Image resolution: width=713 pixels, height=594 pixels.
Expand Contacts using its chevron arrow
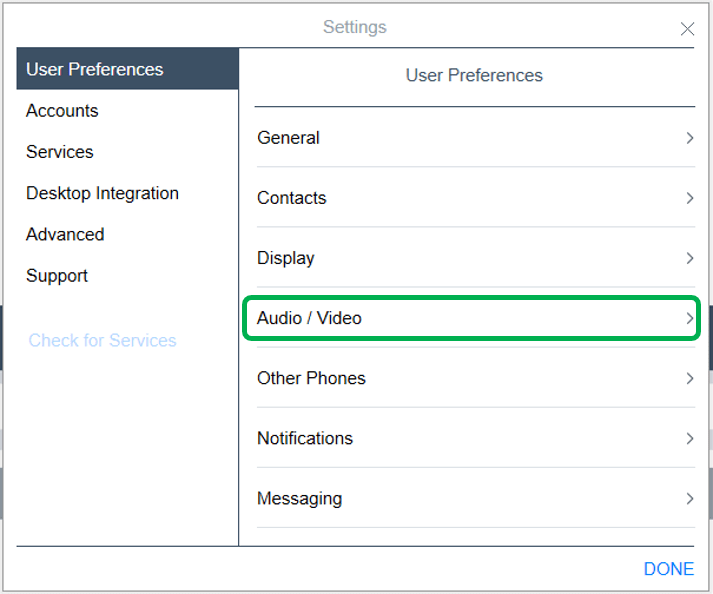tap(689, 198)
